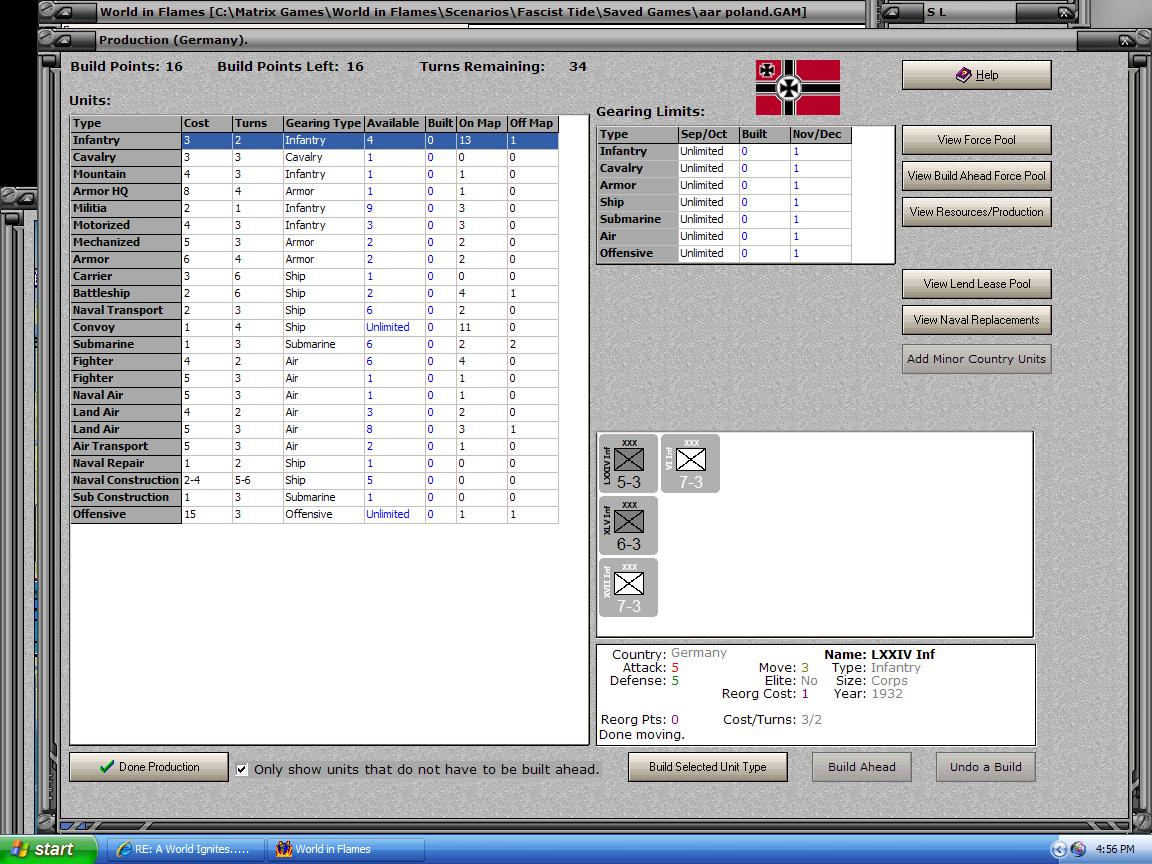Select the Naval Transport row
The height and width of the screenshot is (864, 1152).
pos(314,310)
